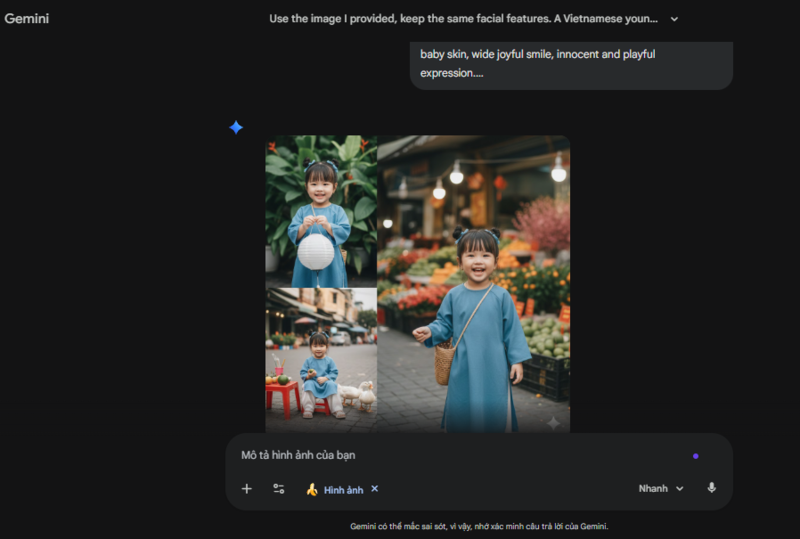Click the microphone voice input icon

[711, 488]
